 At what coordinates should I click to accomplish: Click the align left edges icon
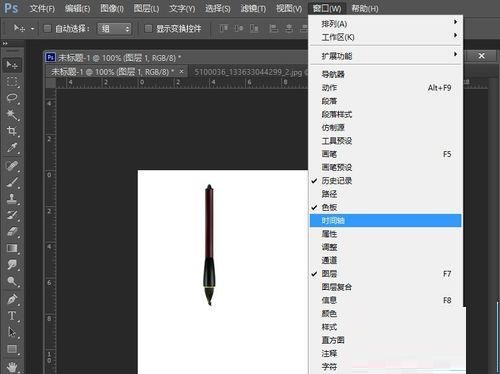pos(274,29)
